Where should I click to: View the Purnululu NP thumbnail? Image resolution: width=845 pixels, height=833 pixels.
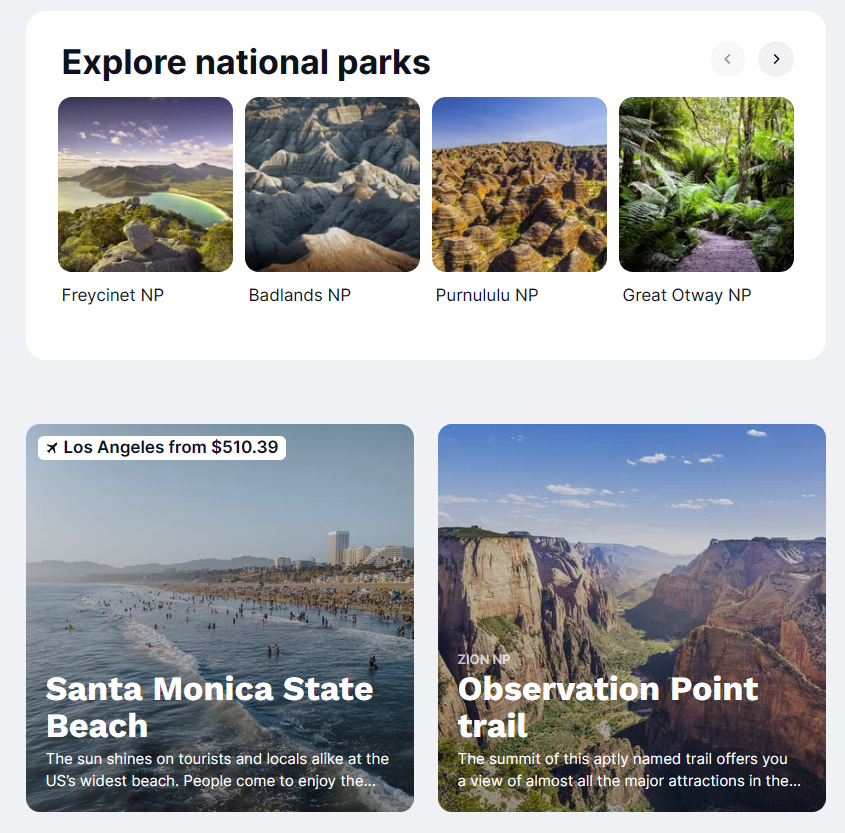click(519, 184)
